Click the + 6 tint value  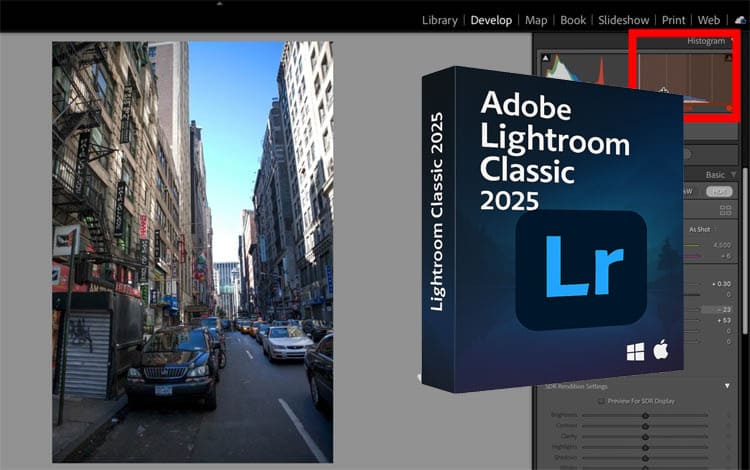(x=726, y=256)
